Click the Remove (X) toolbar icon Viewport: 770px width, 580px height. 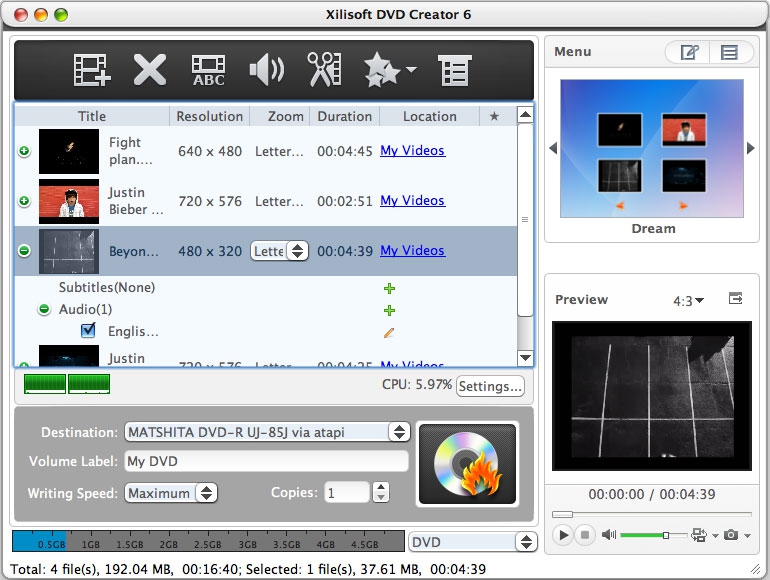[x=150, y=70]
